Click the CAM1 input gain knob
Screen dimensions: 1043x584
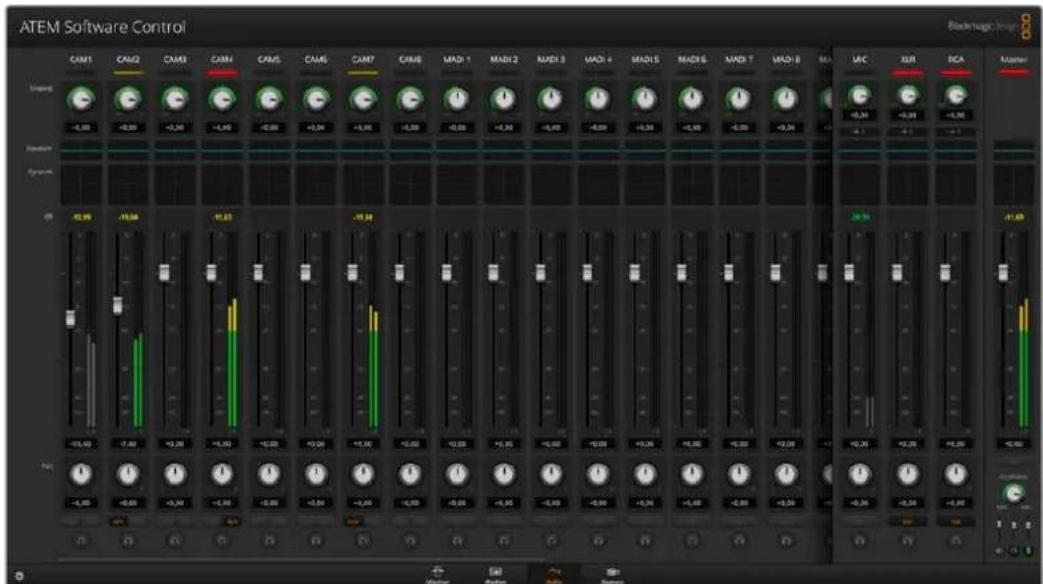[80, 99]
